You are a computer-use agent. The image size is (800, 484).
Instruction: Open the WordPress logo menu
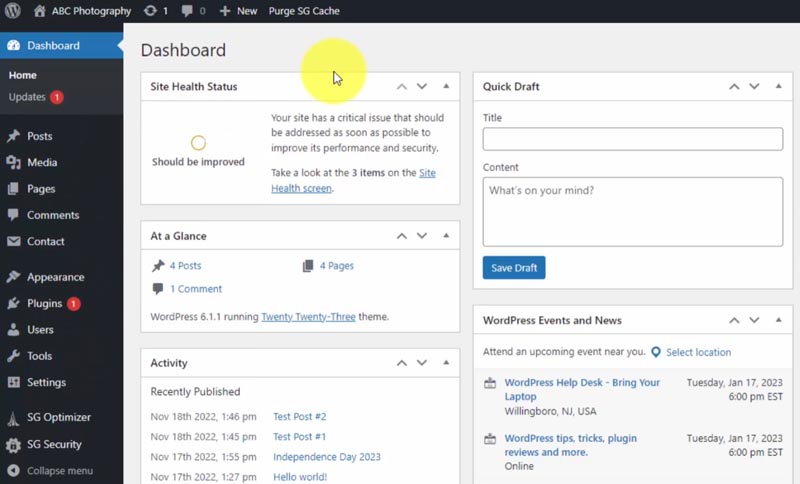[x=12, y=10]
